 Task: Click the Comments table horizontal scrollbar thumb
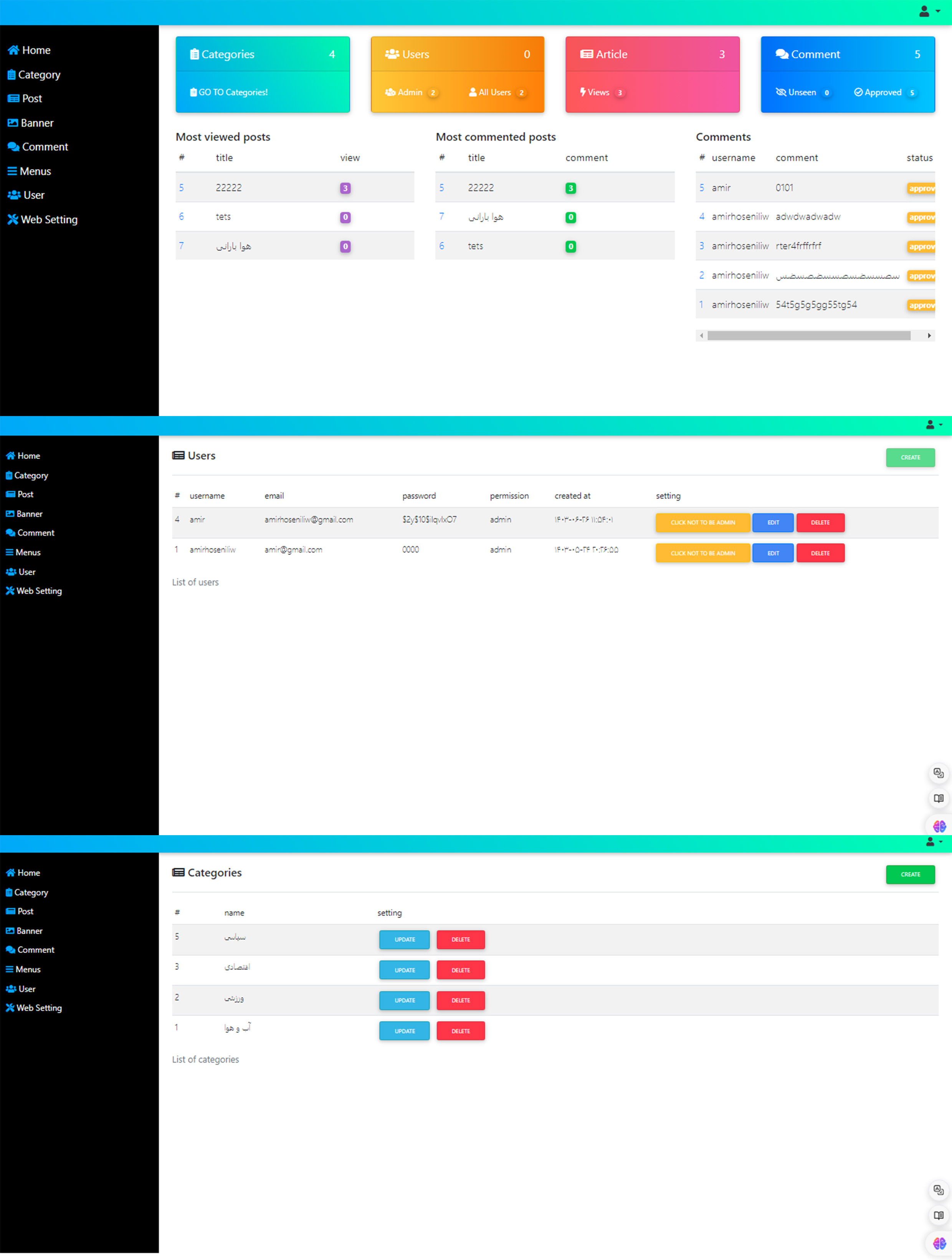pyautogui.click(x=808, y=336)
